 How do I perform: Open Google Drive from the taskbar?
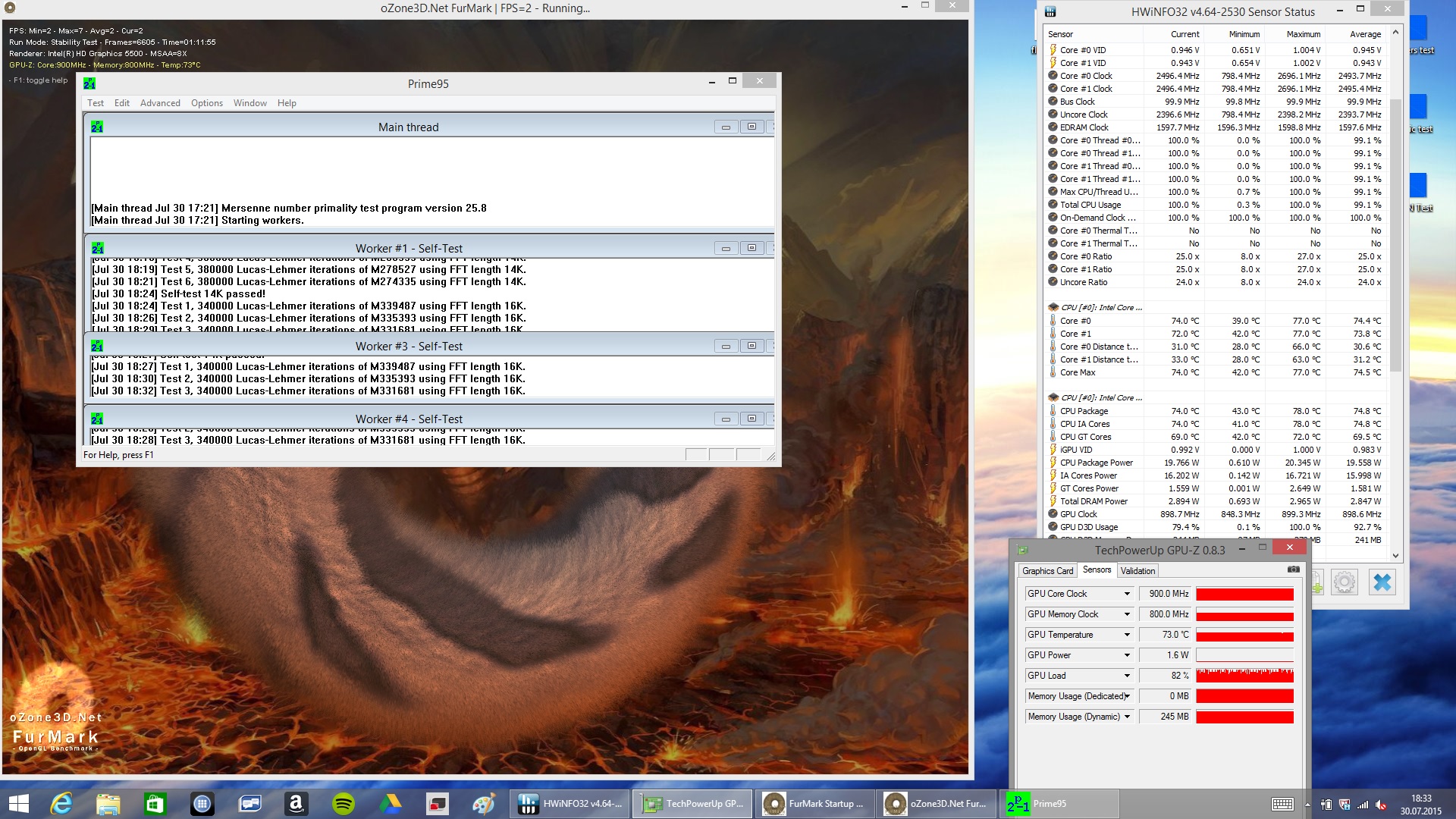tap(390, 804)
